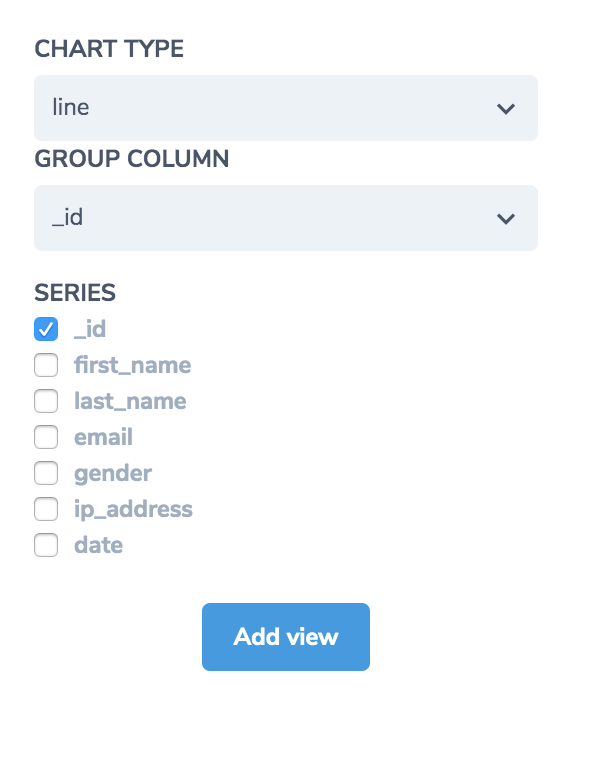Click the chevron arrow of Chart Type select
The width and height of the screenshot is (600, 762).
(x=506, y=108)
